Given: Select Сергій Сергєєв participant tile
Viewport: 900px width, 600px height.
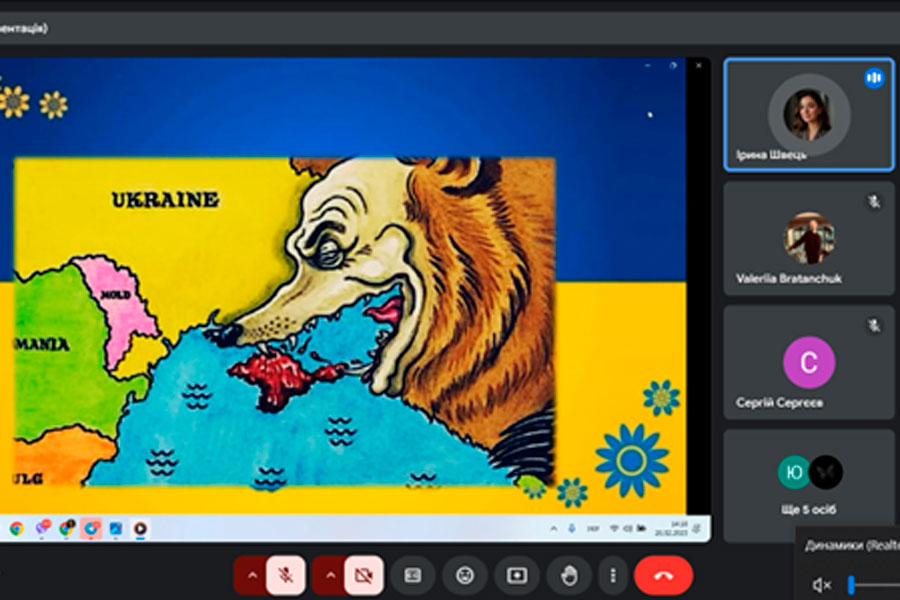Looking at the screenshot, I should (809, 362).
